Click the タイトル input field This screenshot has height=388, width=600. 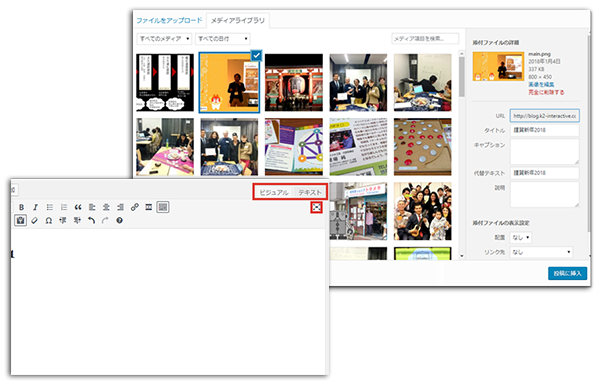545,130
